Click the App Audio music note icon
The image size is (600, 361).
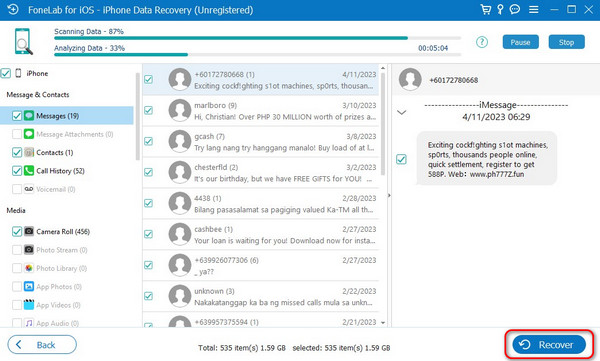[x=29, y=323]
